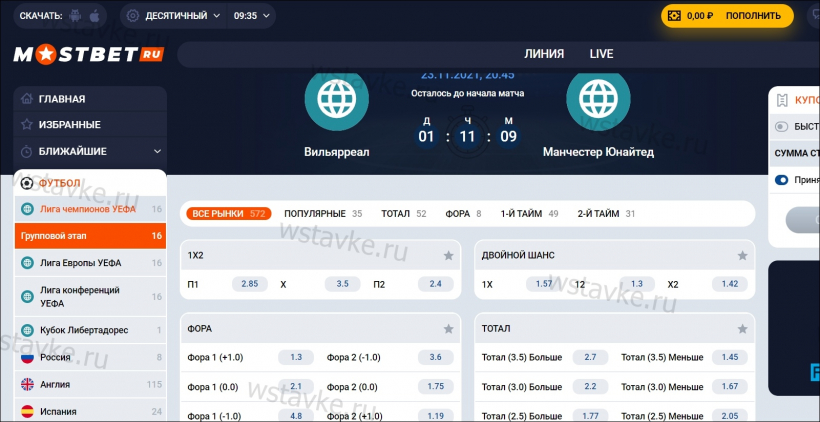820x422 pixels.
Task: Open Россия football leagues
Action: 90,357
